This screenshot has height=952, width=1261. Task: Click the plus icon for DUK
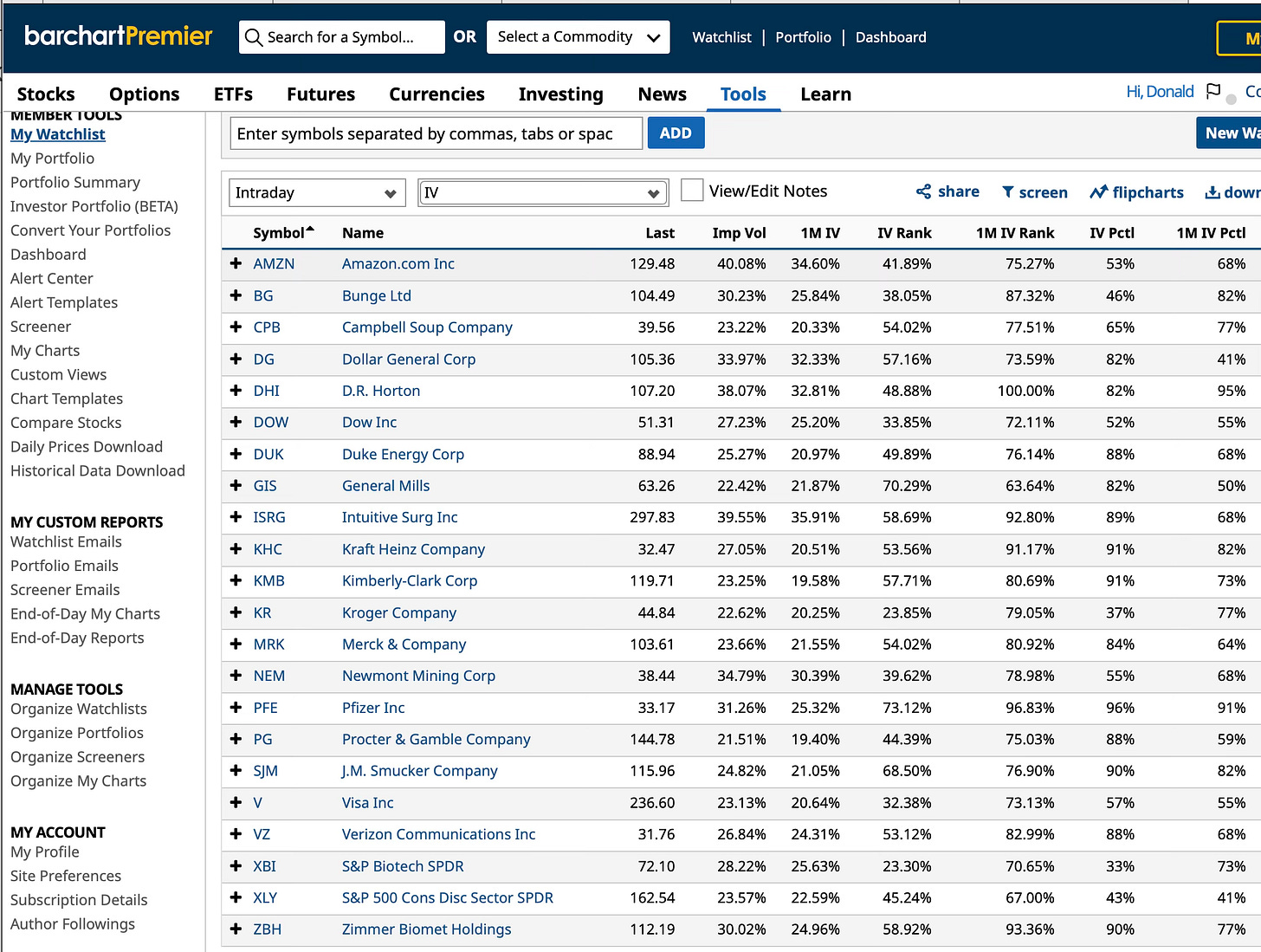coord(236,454)
